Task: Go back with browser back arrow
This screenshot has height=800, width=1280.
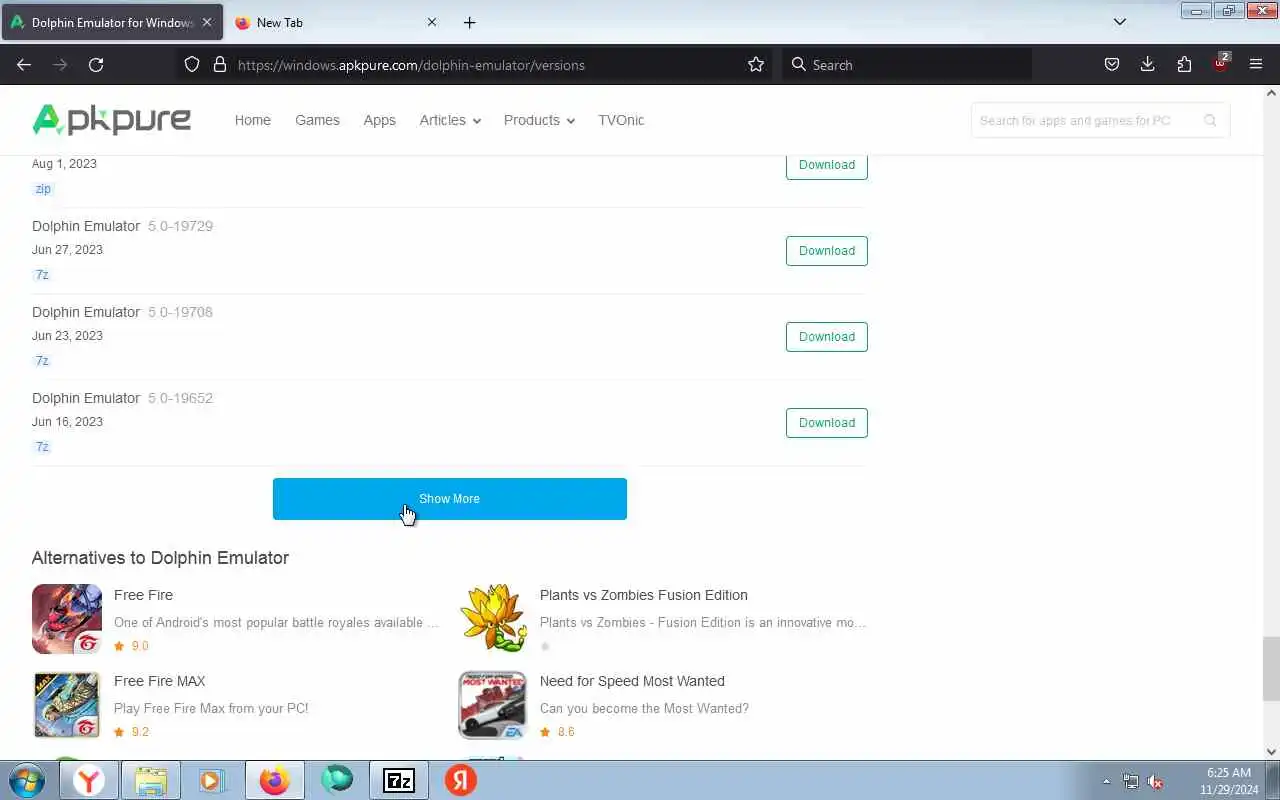Action: click(x=24, y=64)
